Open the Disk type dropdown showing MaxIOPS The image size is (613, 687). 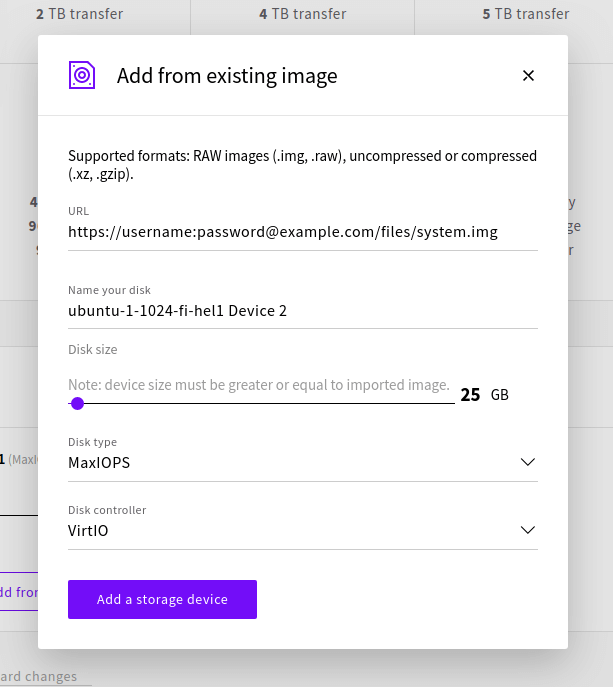[302, 463]
